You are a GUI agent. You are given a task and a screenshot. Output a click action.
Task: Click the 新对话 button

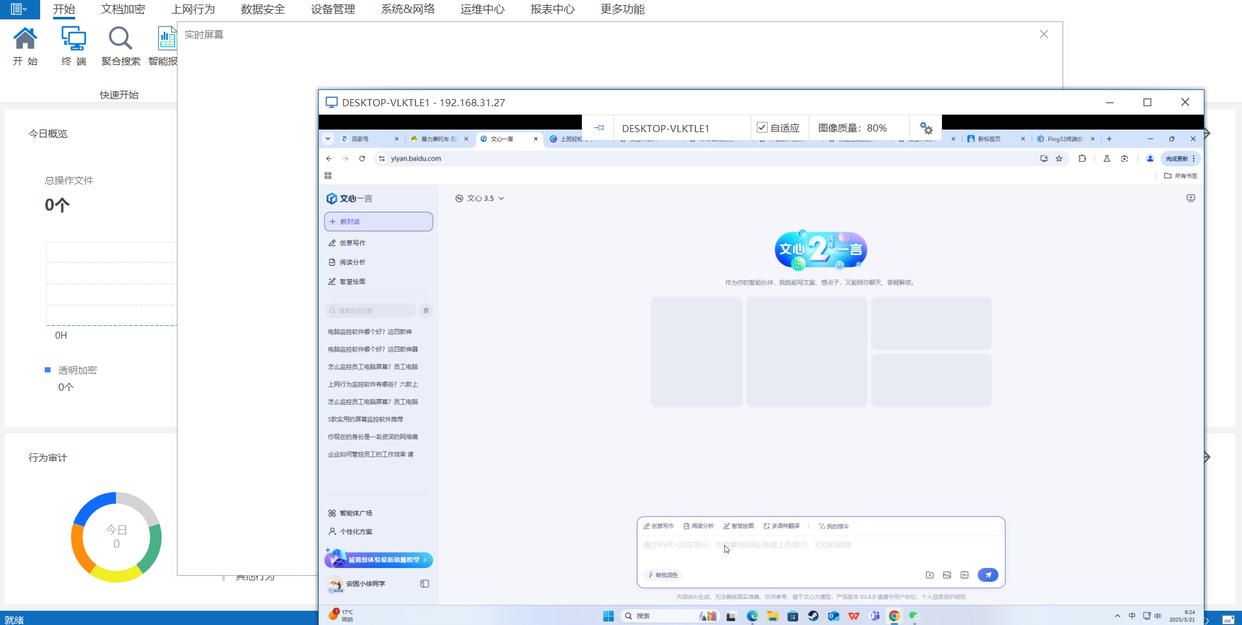click(378, 221)
